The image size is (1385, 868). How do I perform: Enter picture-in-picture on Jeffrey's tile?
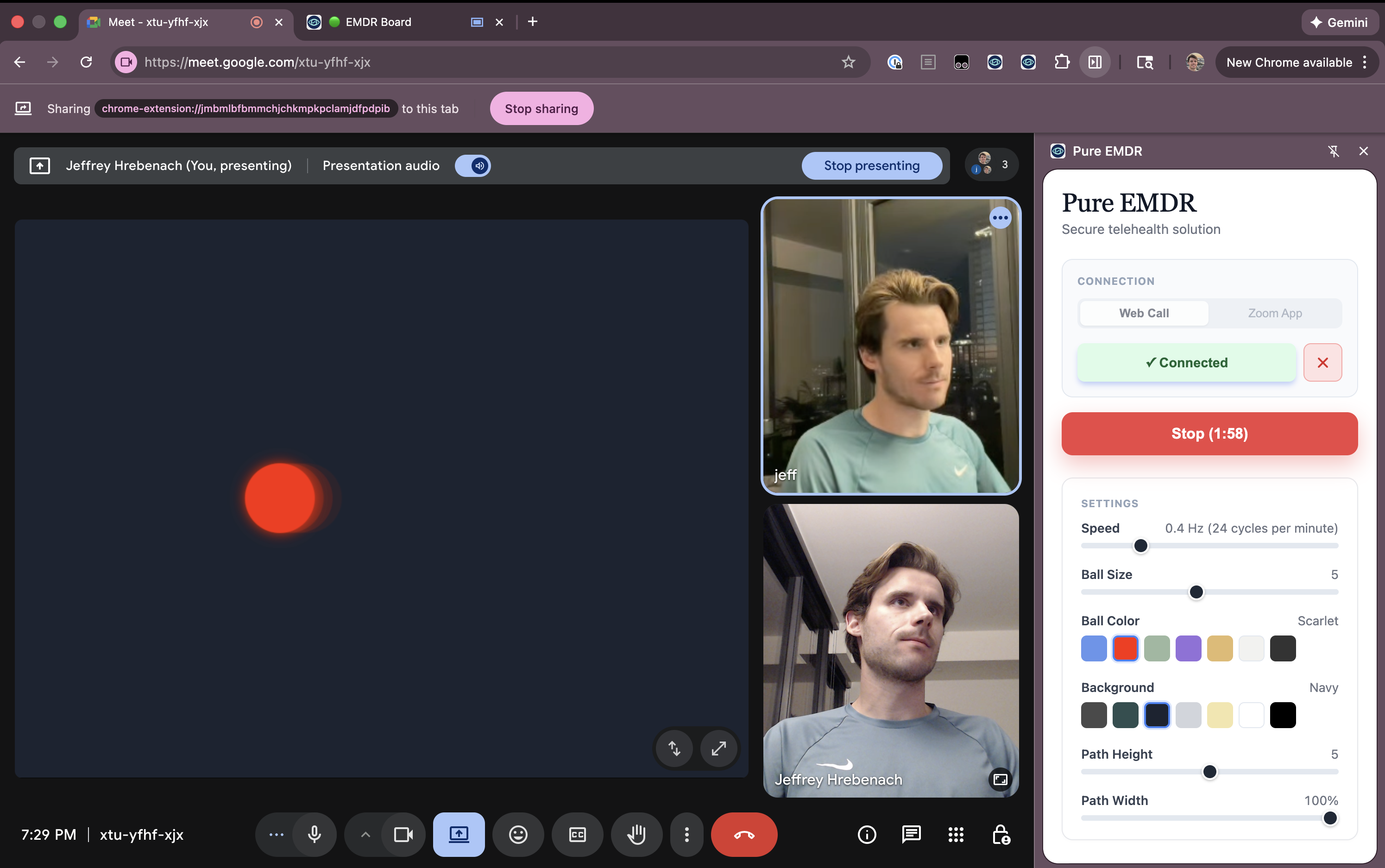(x=1000, y=779)
